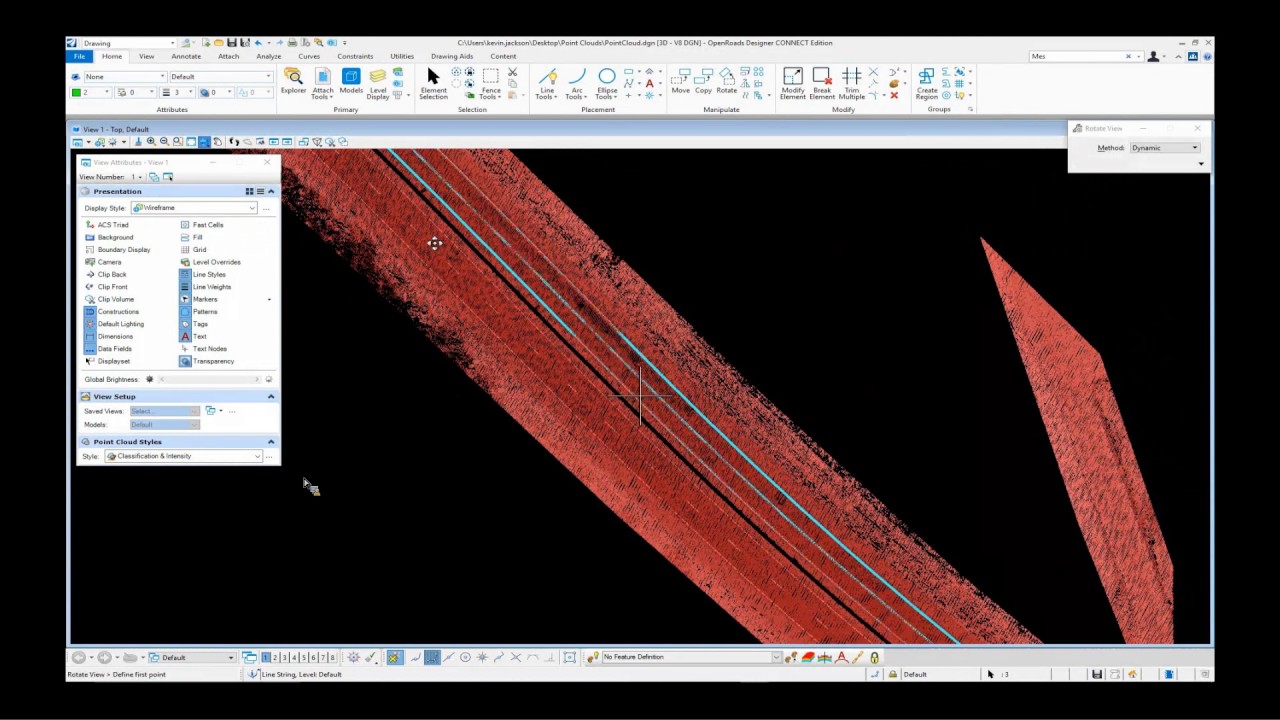
Task: Select Arc Tools
Action: click(576, 84)
